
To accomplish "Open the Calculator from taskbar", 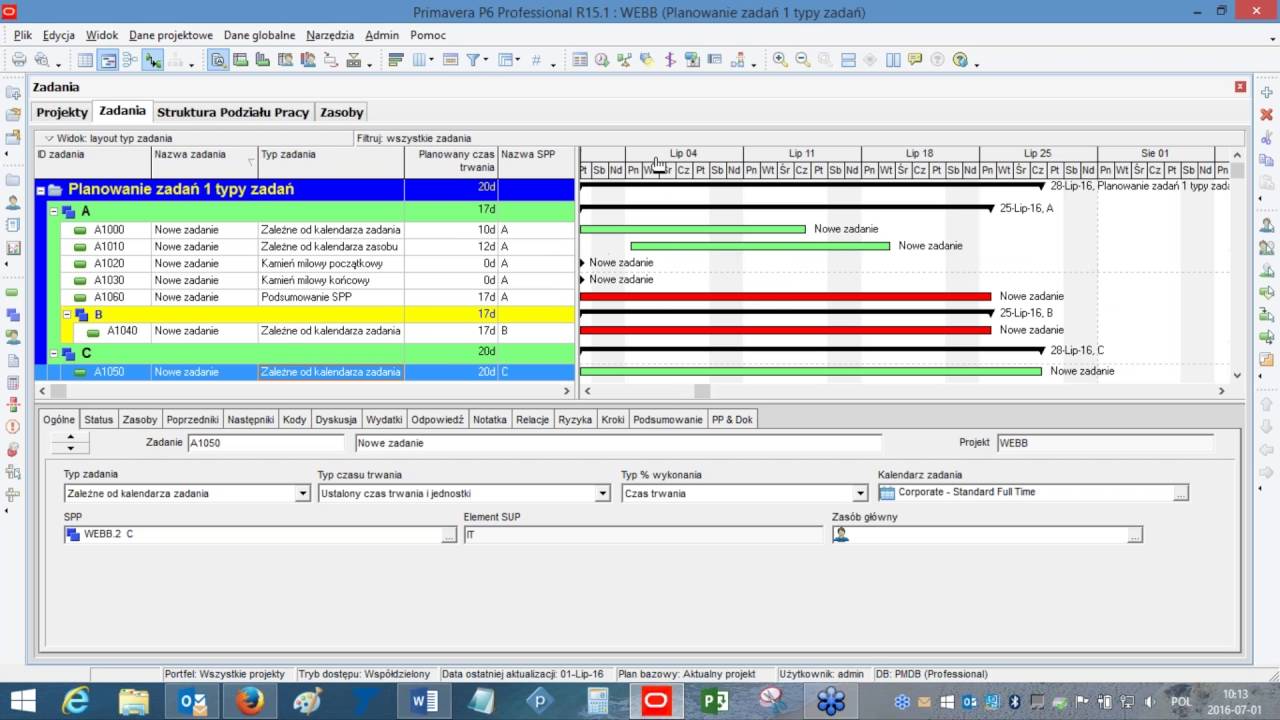I will coord(598,701).
